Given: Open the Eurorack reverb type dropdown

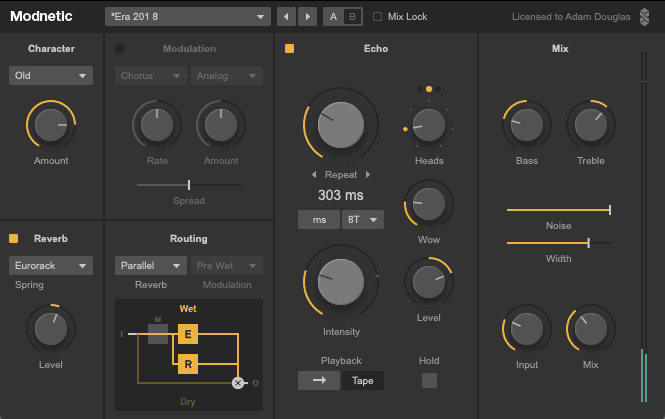Looking at the screenshot, I should (x=51, y=265).
